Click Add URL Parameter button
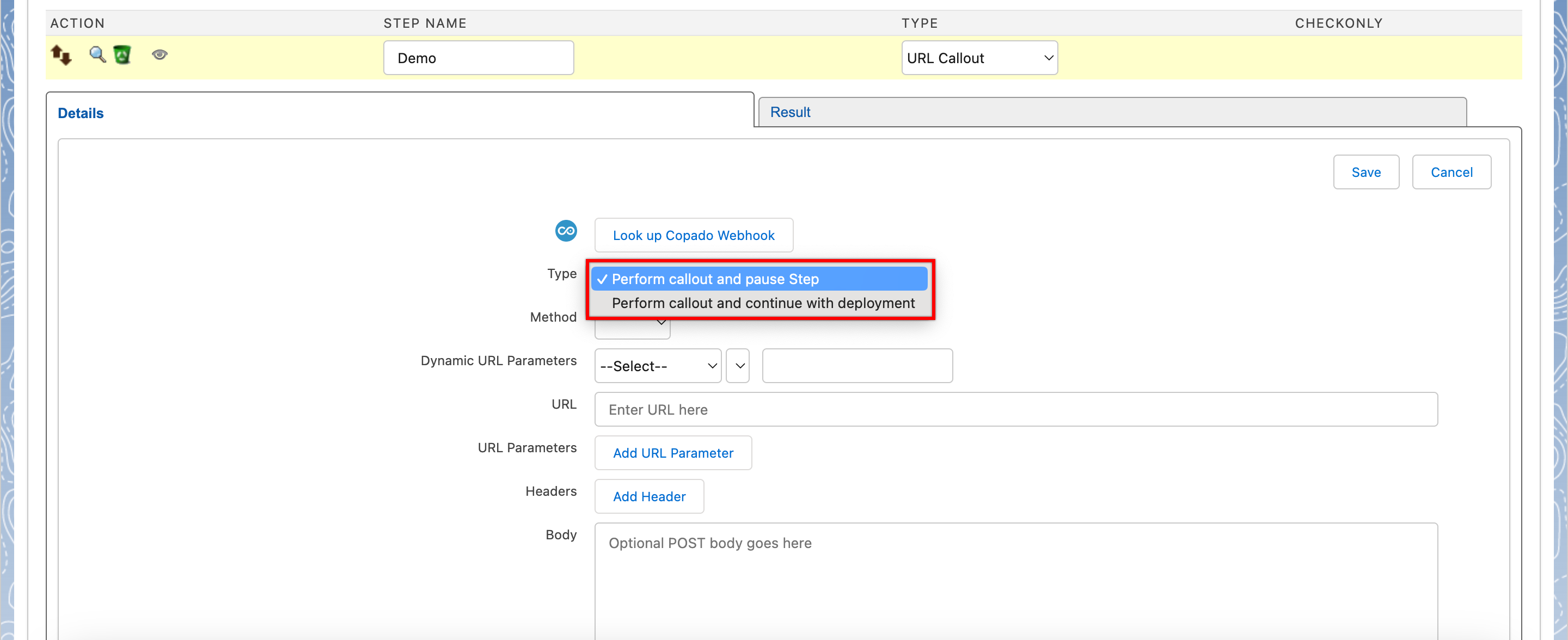Image resolution: width=1568 pixels, height=640 pixels. pos(672,453)
